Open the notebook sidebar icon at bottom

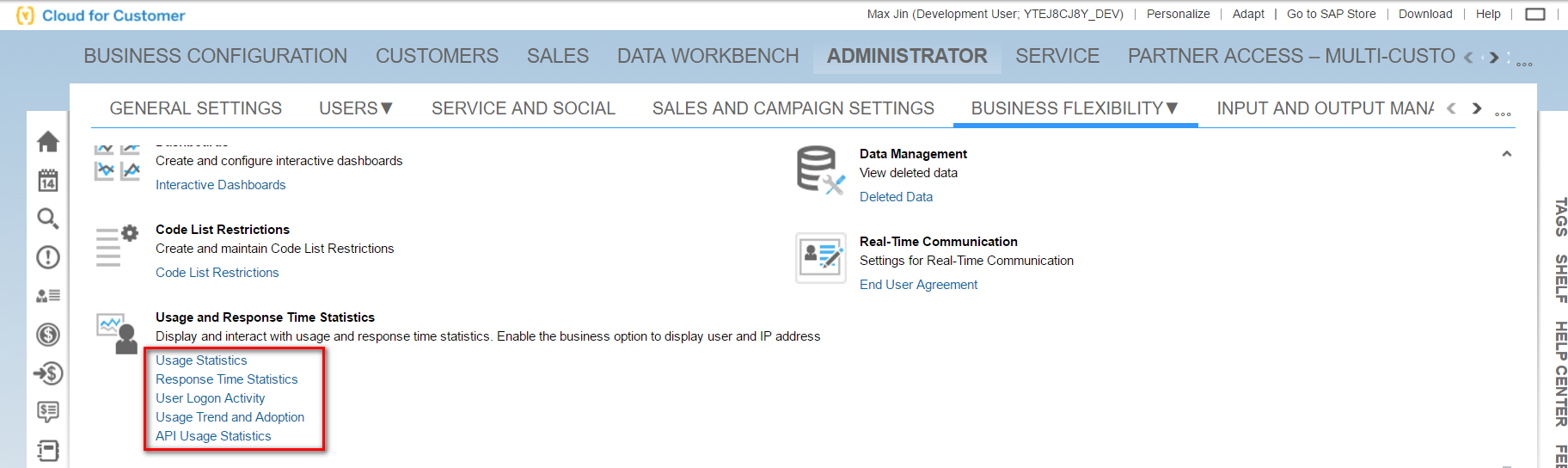coord(48,450)
